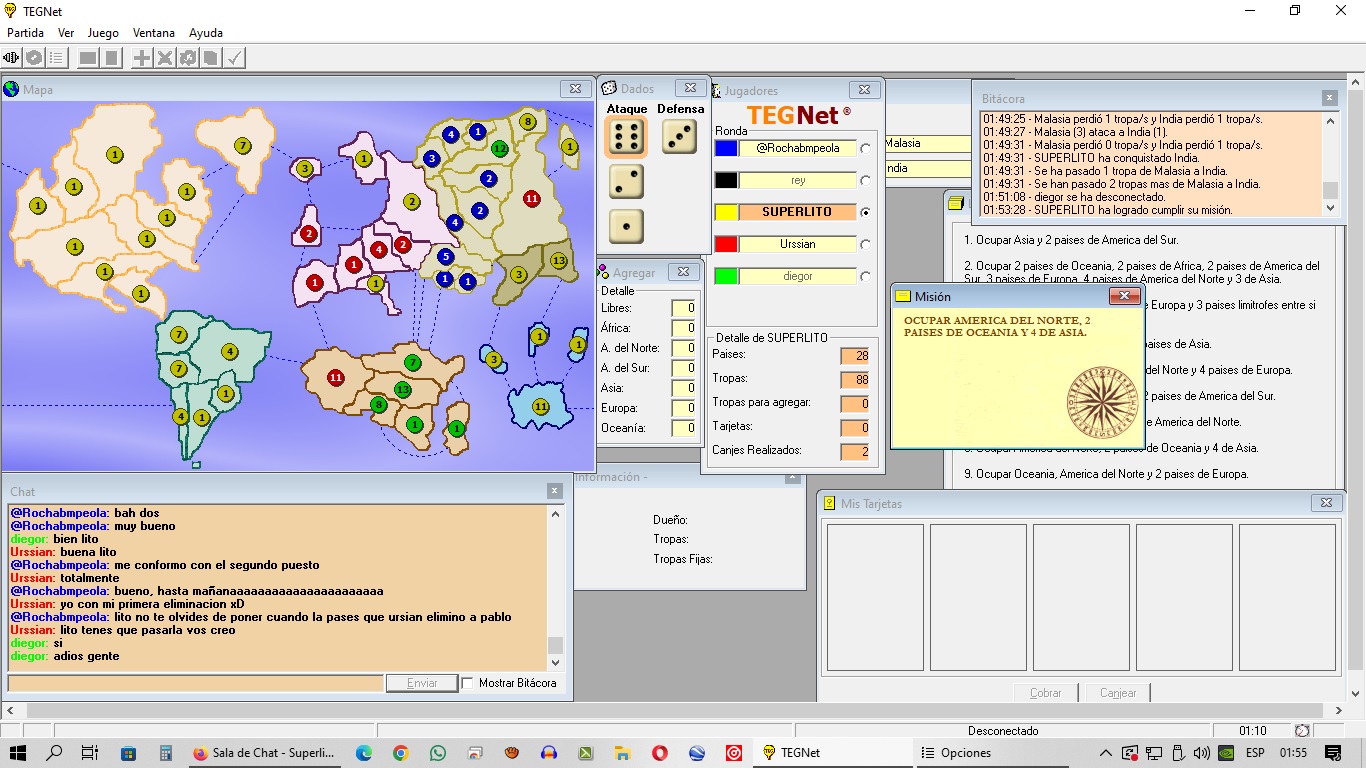Click the defense die showing three
Viewport: 1366px width, 768px height.
[679, 137]
